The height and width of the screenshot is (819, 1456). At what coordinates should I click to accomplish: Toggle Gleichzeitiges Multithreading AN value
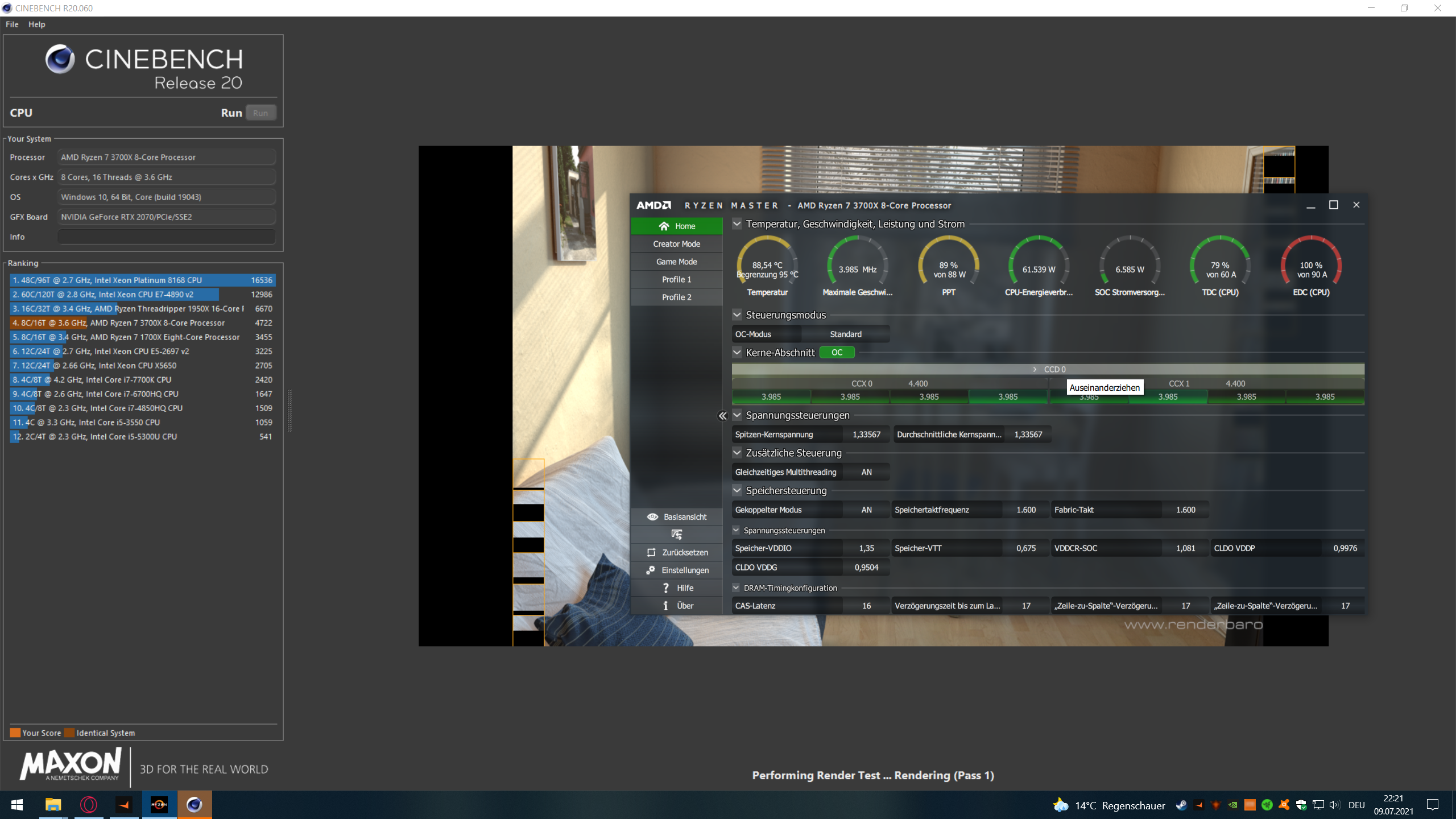[866, 472]
